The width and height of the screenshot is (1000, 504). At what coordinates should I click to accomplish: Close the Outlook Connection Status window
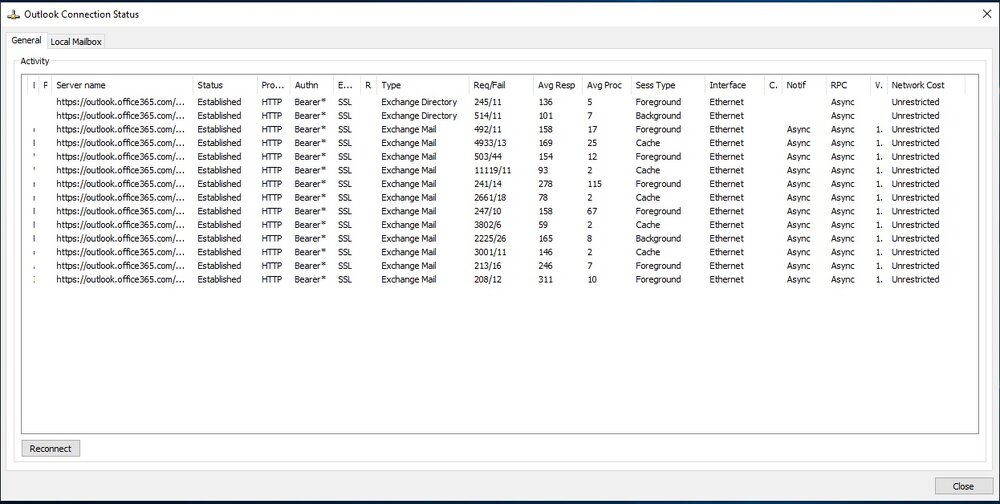(x=986, y=14)
